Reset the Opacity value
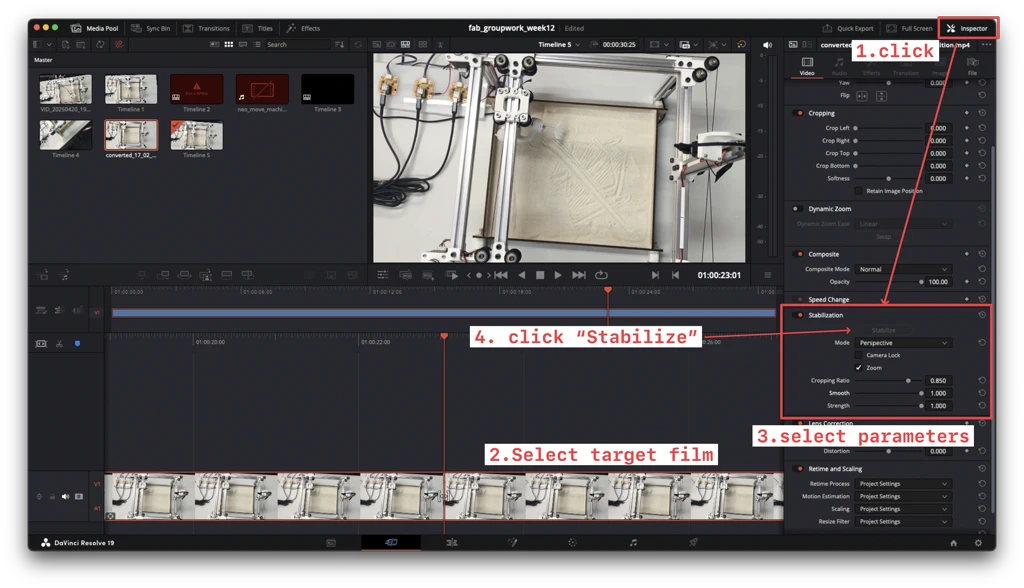Screen dimensions: 1024x588 [x=982, y=282]
